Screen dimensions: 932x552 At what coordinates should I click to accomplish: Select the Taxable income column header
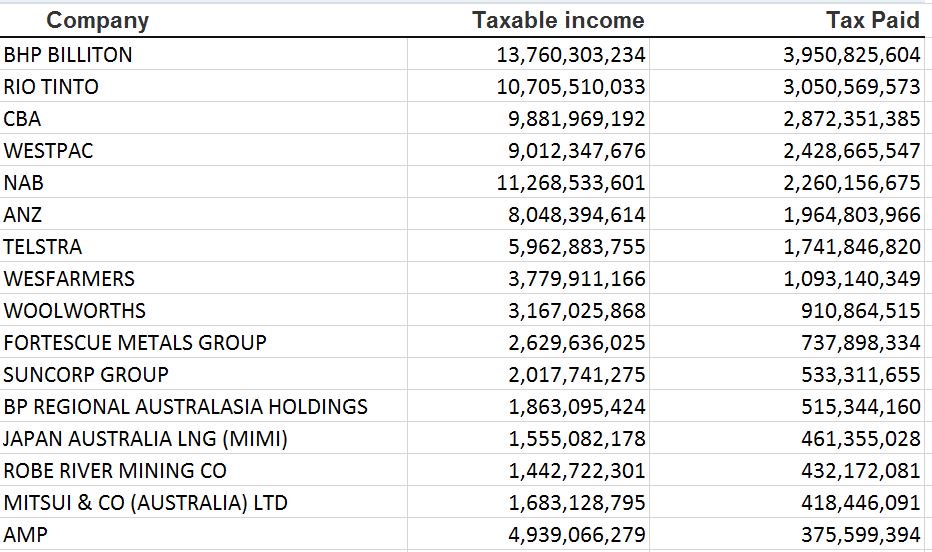[x=558, y=20]
